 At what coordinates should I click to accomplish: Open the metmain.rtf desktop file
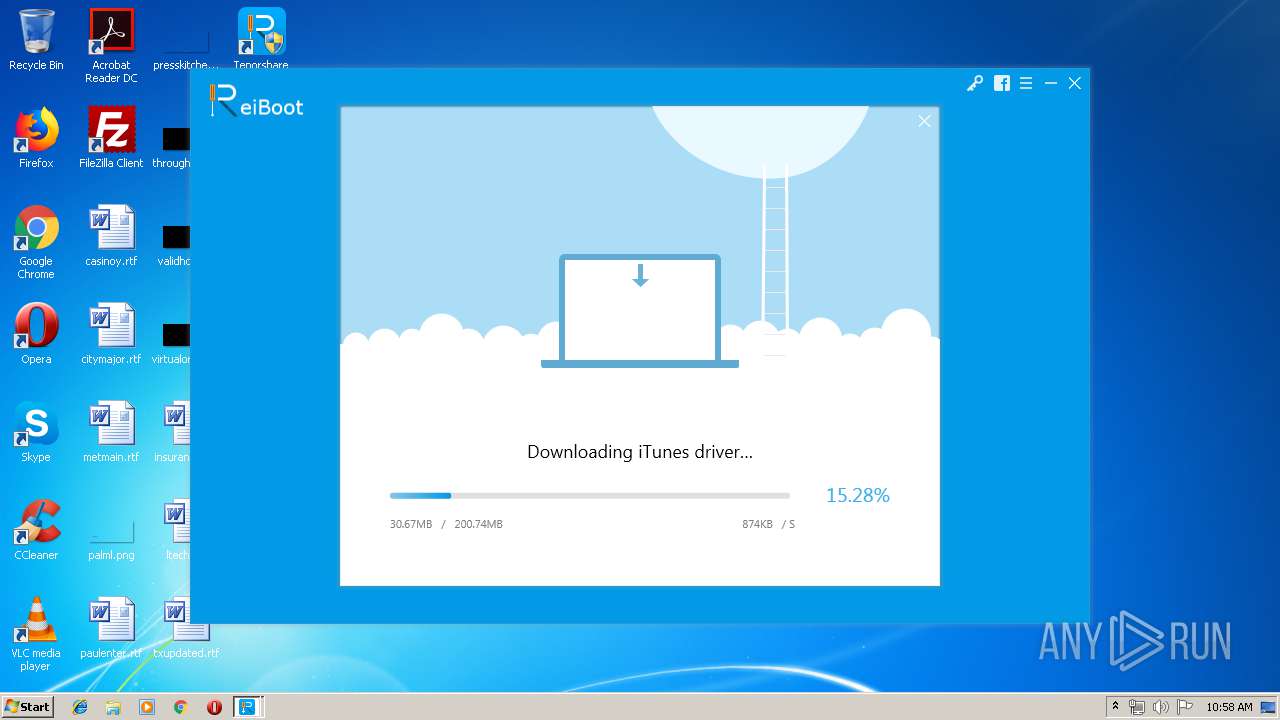111,432
